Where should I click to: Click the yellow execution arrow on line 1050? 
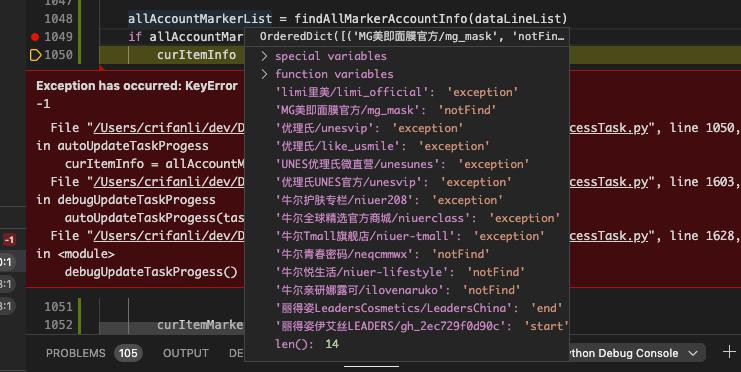35,55
